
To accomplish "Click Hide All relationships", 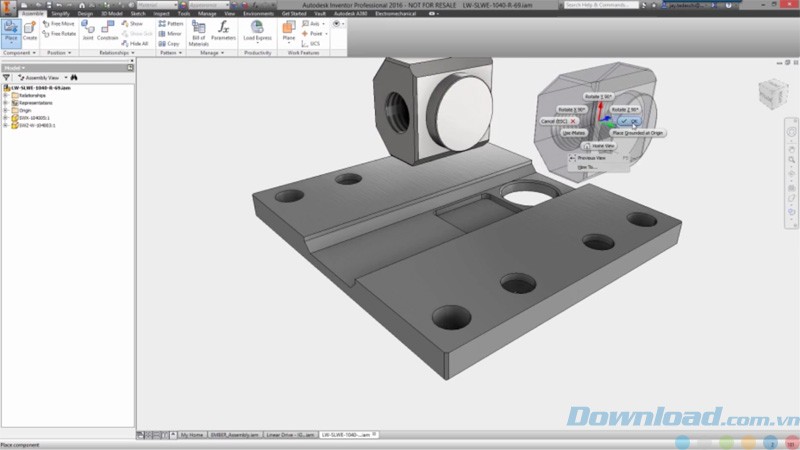I will pyautogui.click(x=138, y=44).
